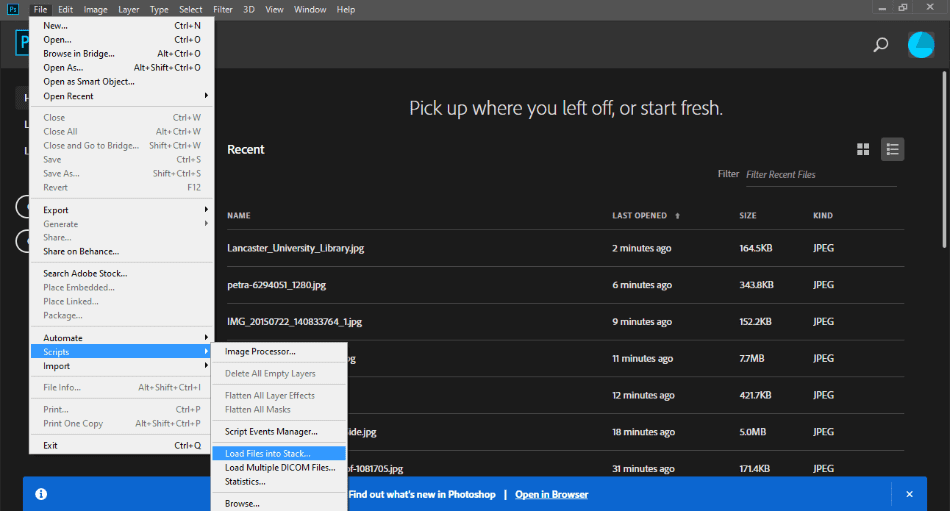Choose Exit from File menu
The height and width of the screenshot is (511, 950).
coord(121,445)
